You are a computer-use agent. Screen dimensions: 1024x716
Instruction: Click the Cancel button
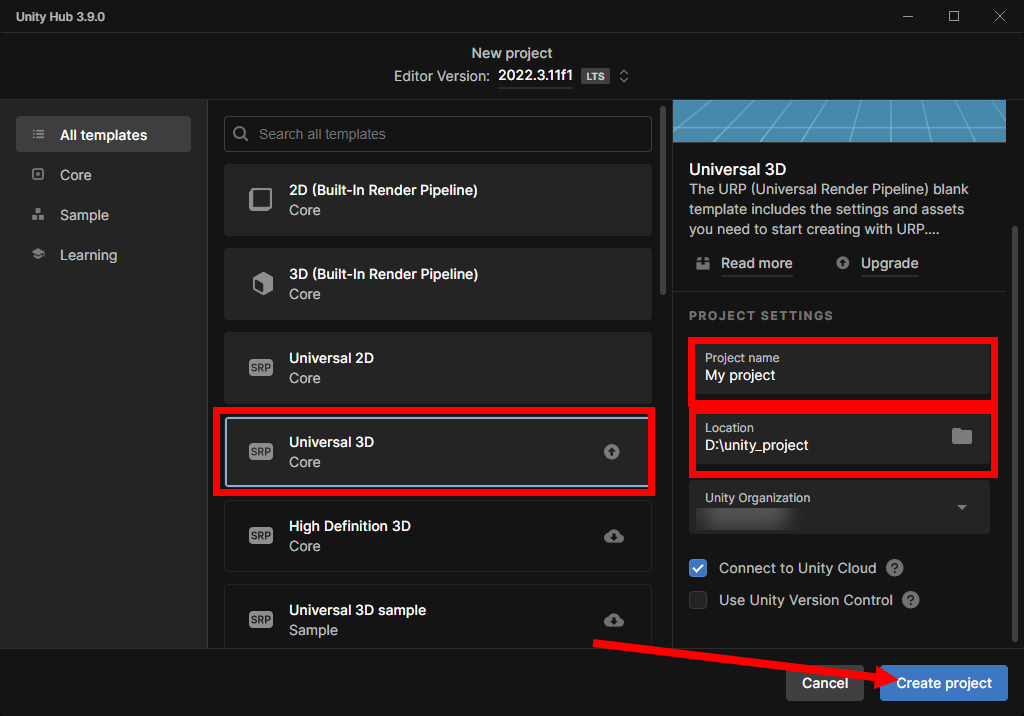[x=825, y=683]
